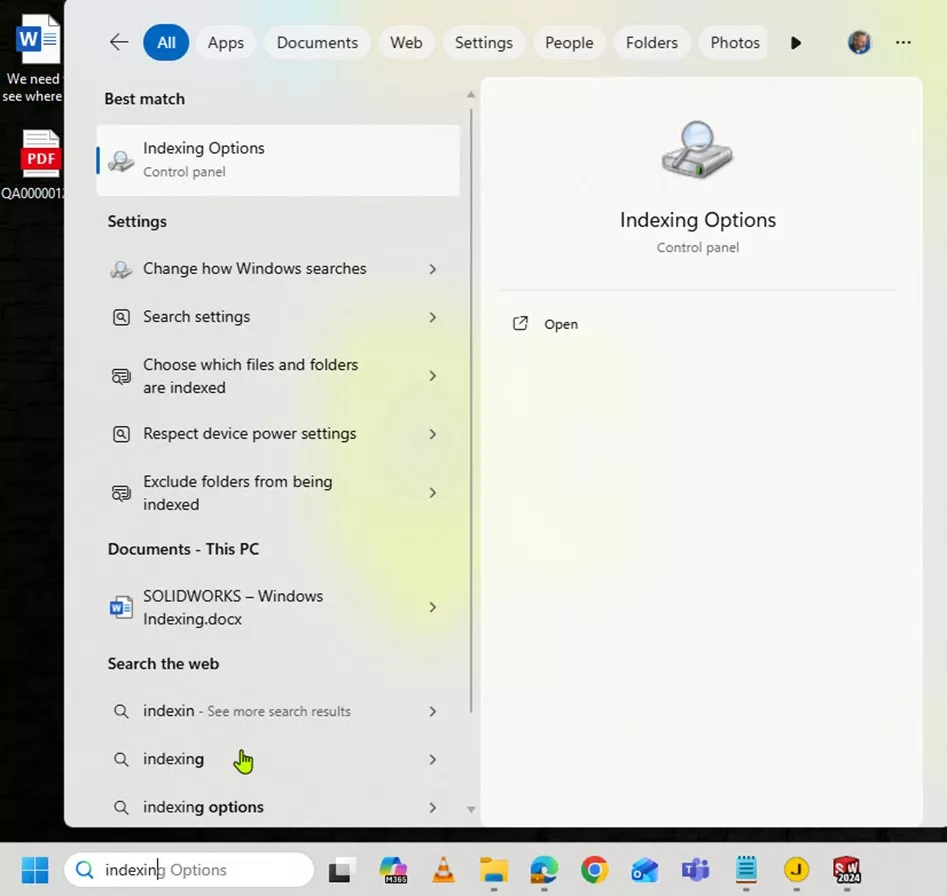The width and height of the screenshot is (947, 896).
Task: Click the Search settings result icon
Action: pyautogui.click(x=121, y=317)
